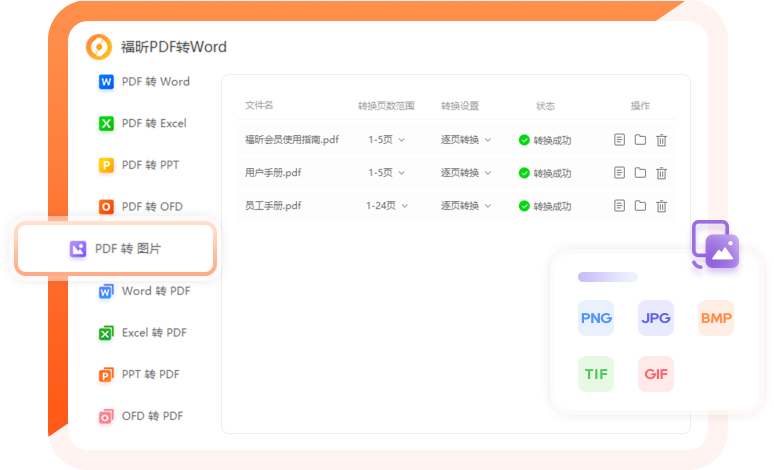Switch to PDF 转 Word mode

point(144,82)
